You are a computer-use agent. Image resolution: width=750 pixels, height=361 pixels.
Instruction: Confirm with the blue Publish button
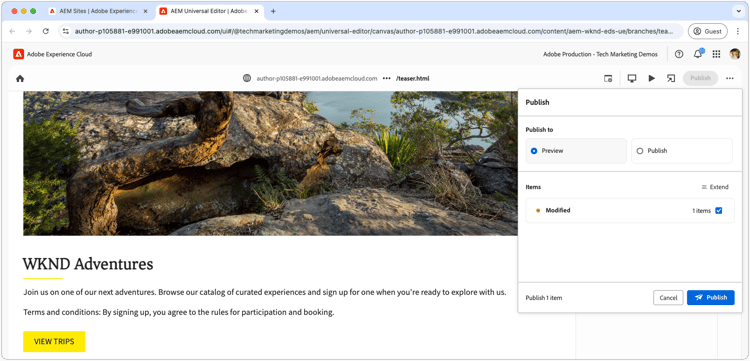711,297
